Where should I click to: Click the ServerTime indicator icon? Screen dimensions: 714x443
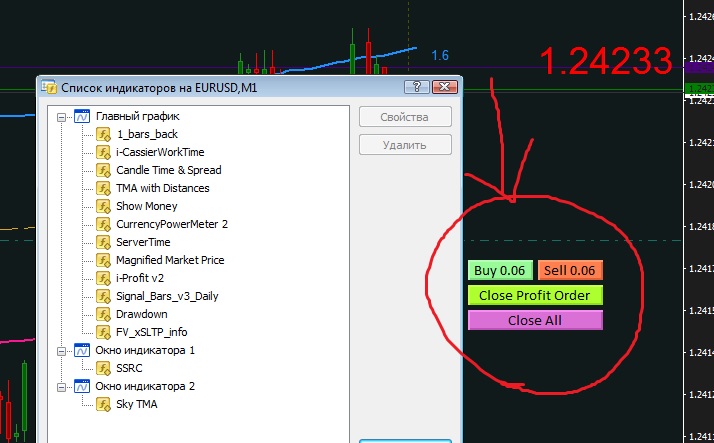[103, 242]
